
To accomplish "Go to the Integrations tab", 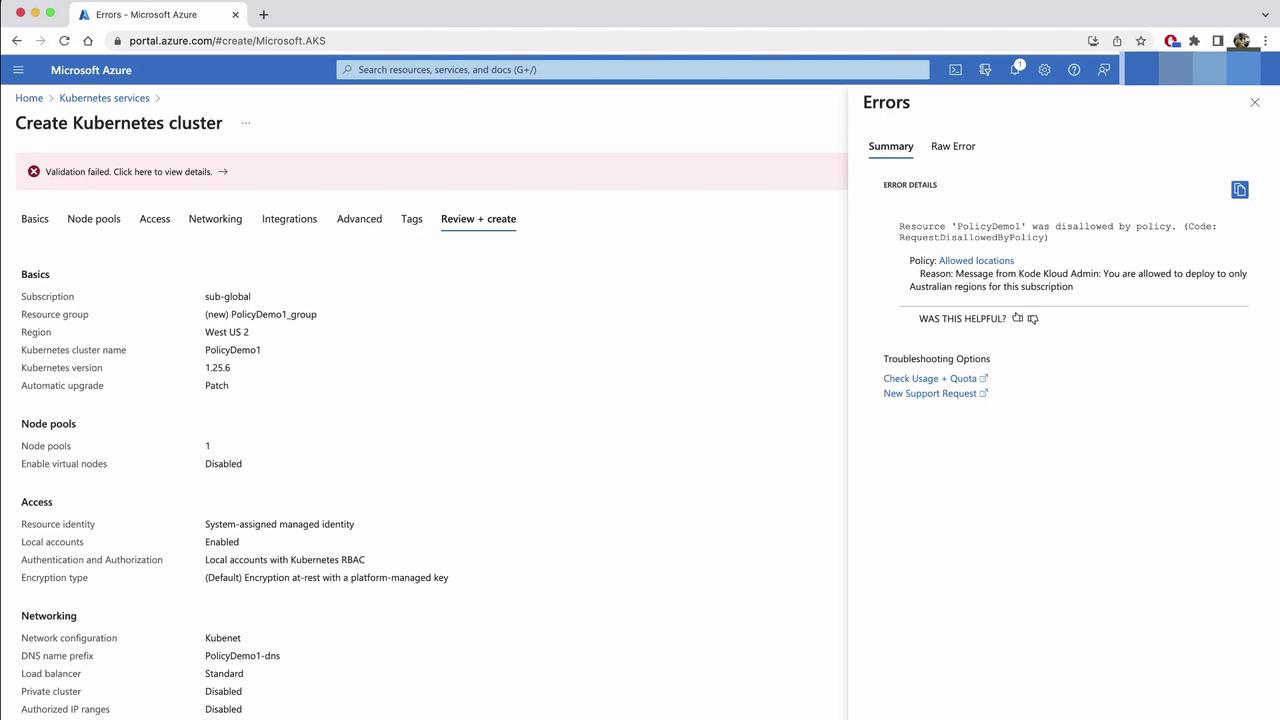I will [289, 219].
